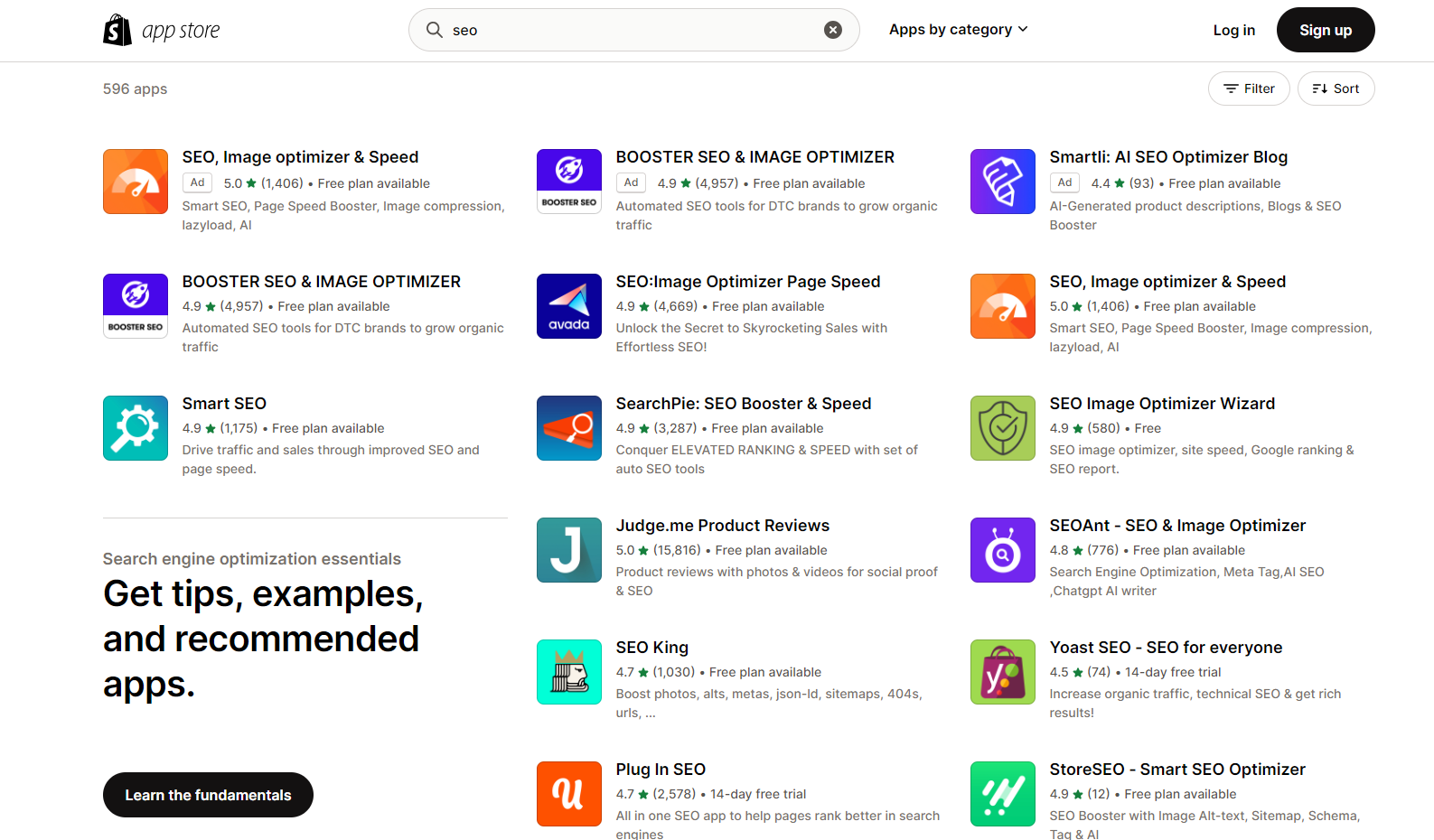The width and height of the screenshot is (1434, 840).
Task: Click the sponsored BOOSTER SEO & IMAGE OPTIMIZER icon
Action: tap(569, 182)
